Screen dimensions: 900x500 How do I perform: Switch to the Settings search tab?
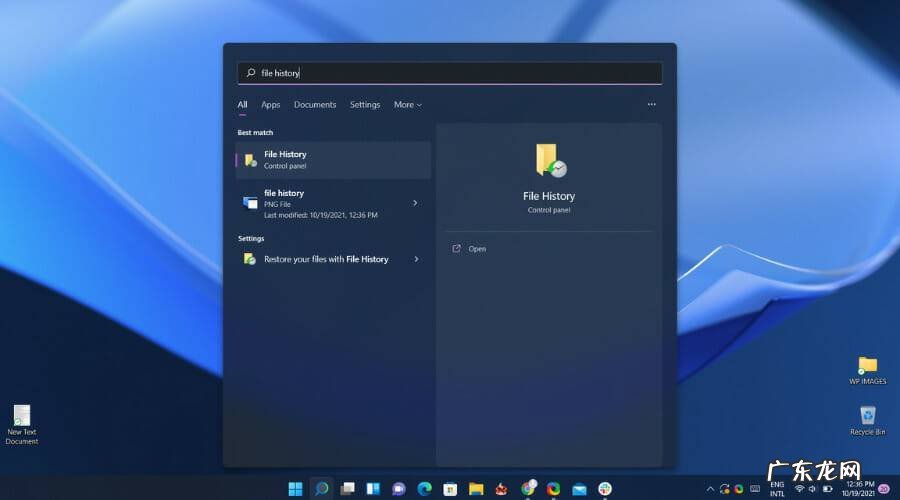[364, 104]
